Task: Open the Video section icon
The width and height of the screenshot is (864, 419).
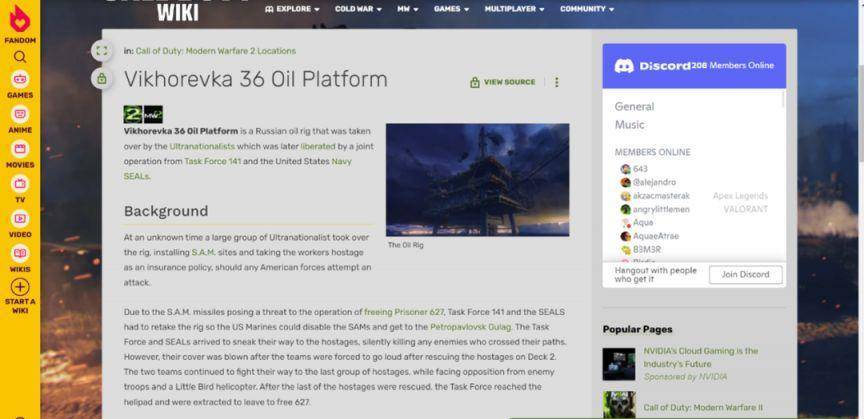Action: pyautogui.click(x=19, y=219)
